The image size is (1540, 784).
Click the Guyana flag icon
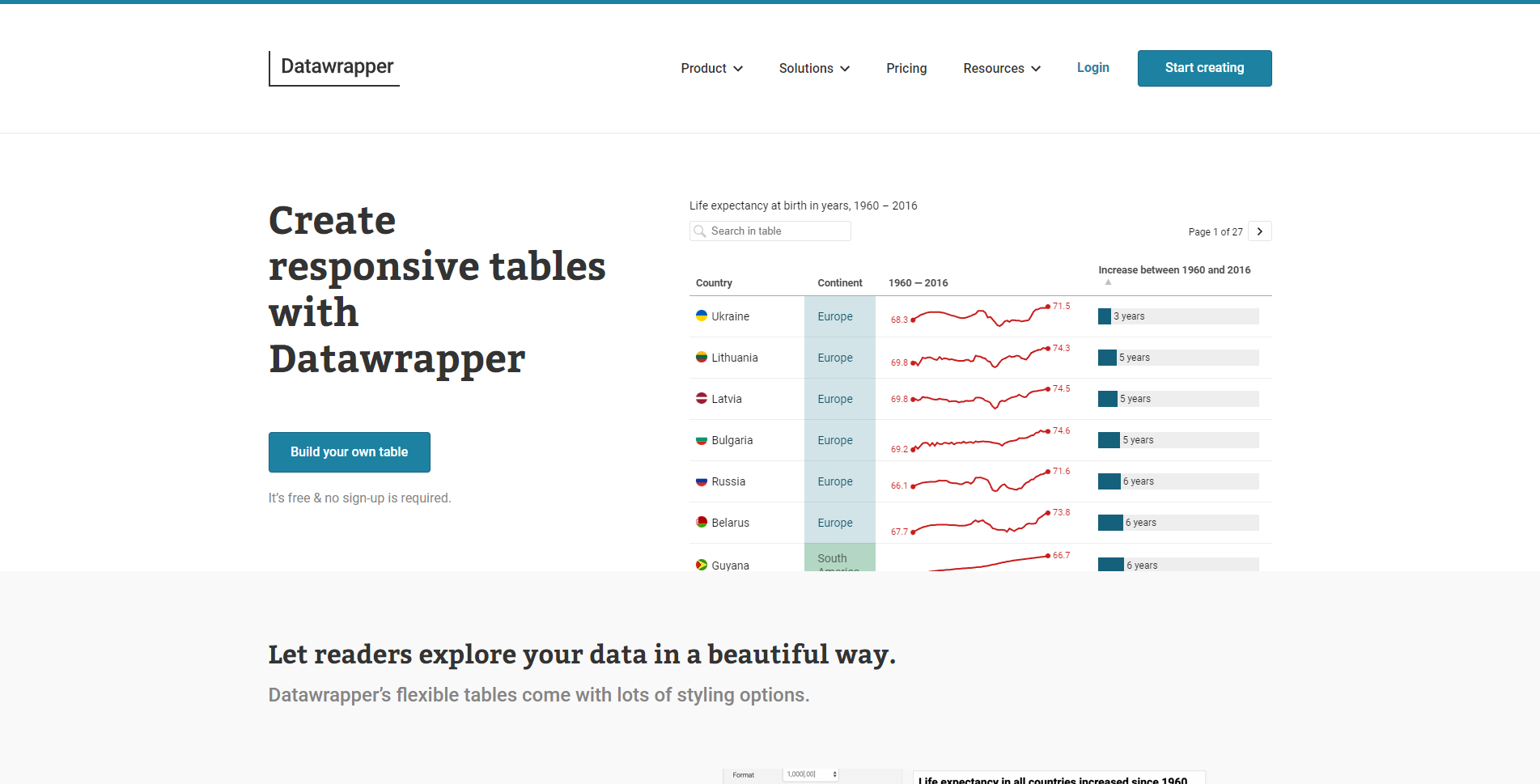pyautogui.click(x=702, y=565)
